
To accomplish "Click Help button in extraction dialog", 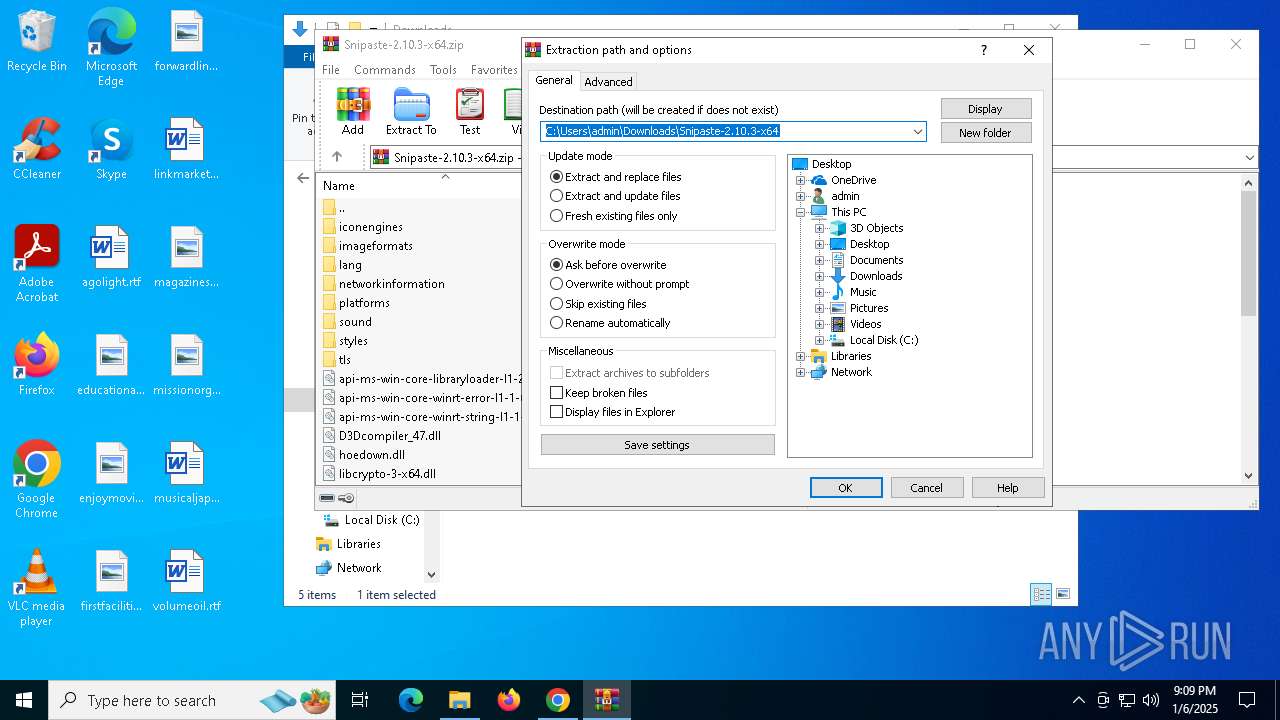I will [x=1008, y=488].
